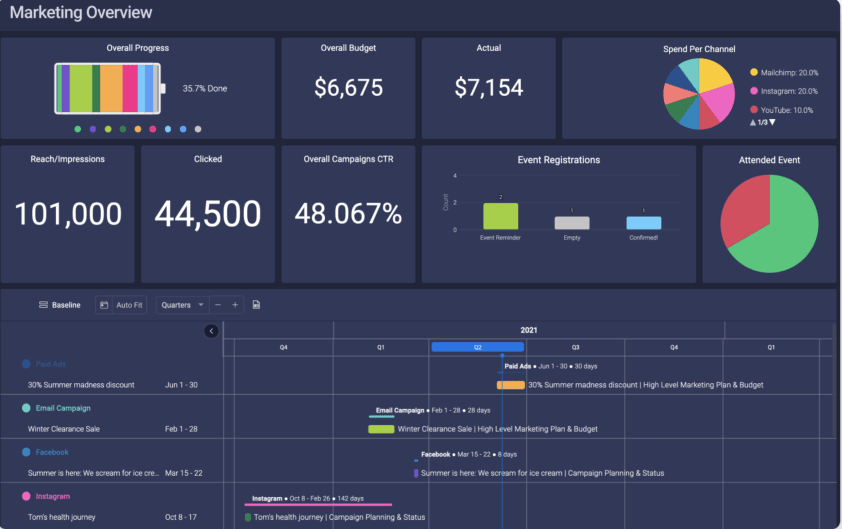Click the Paid Ads group color circle

coord(26,364)
